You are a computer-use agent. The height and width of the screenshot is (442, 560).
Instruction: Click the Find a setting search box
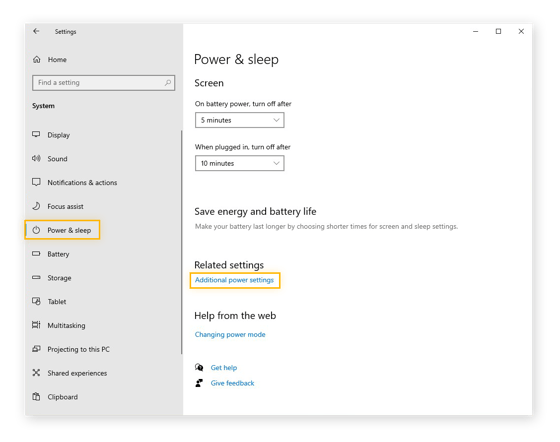(x=103, y=83)
